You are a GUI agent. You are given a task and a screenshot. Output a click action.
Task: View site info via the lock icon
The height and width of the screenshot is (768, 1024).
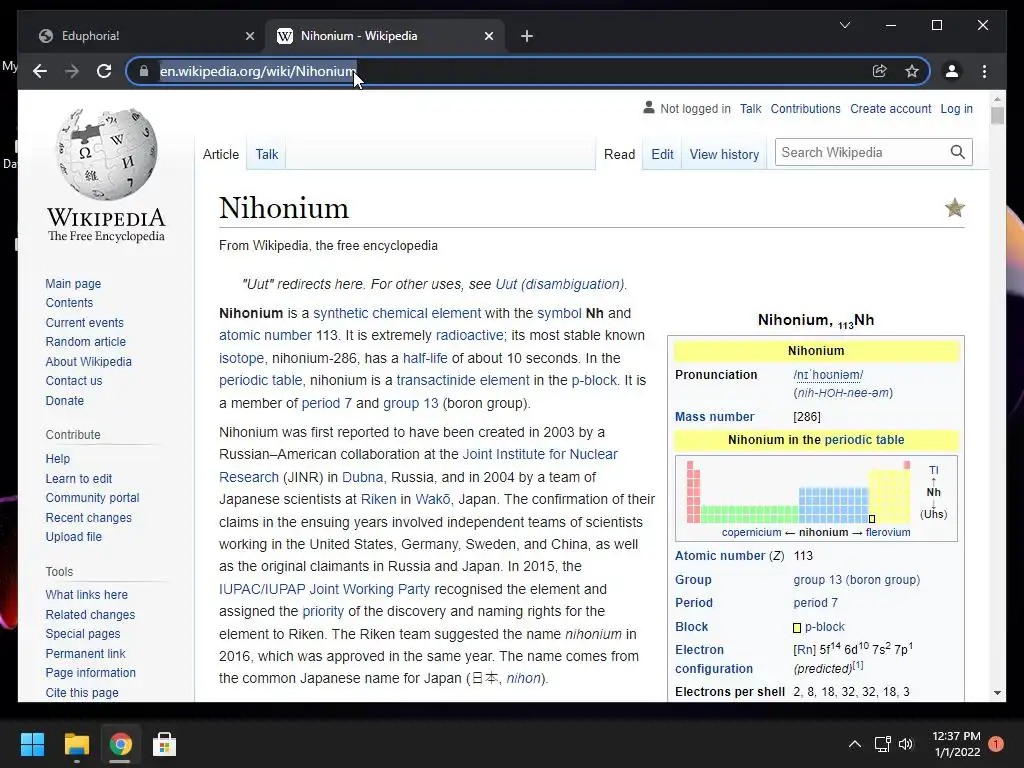(x=144, y=71)
